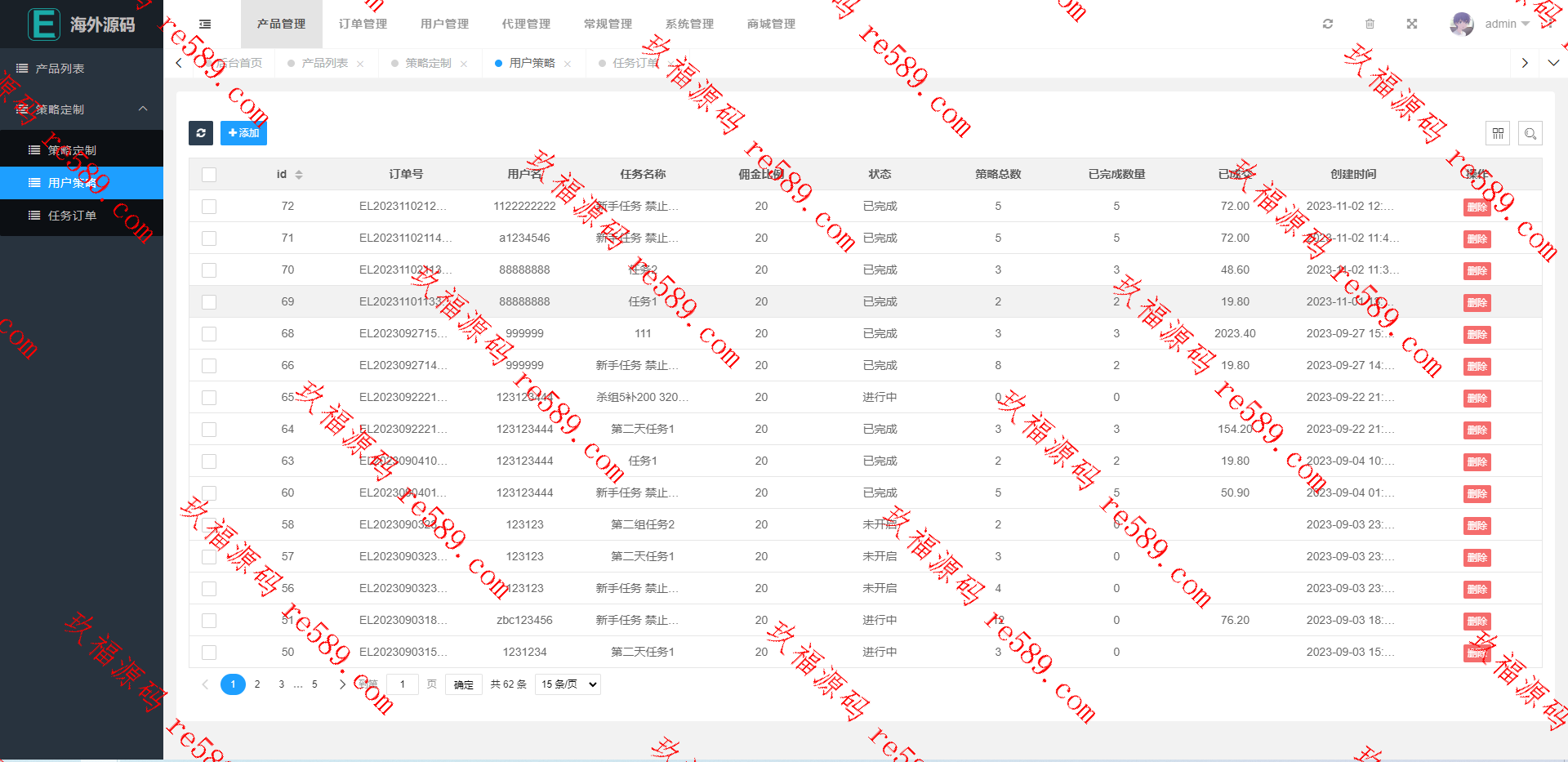Check the row with id 69
1568x762 pixels.
coord(209,302)
